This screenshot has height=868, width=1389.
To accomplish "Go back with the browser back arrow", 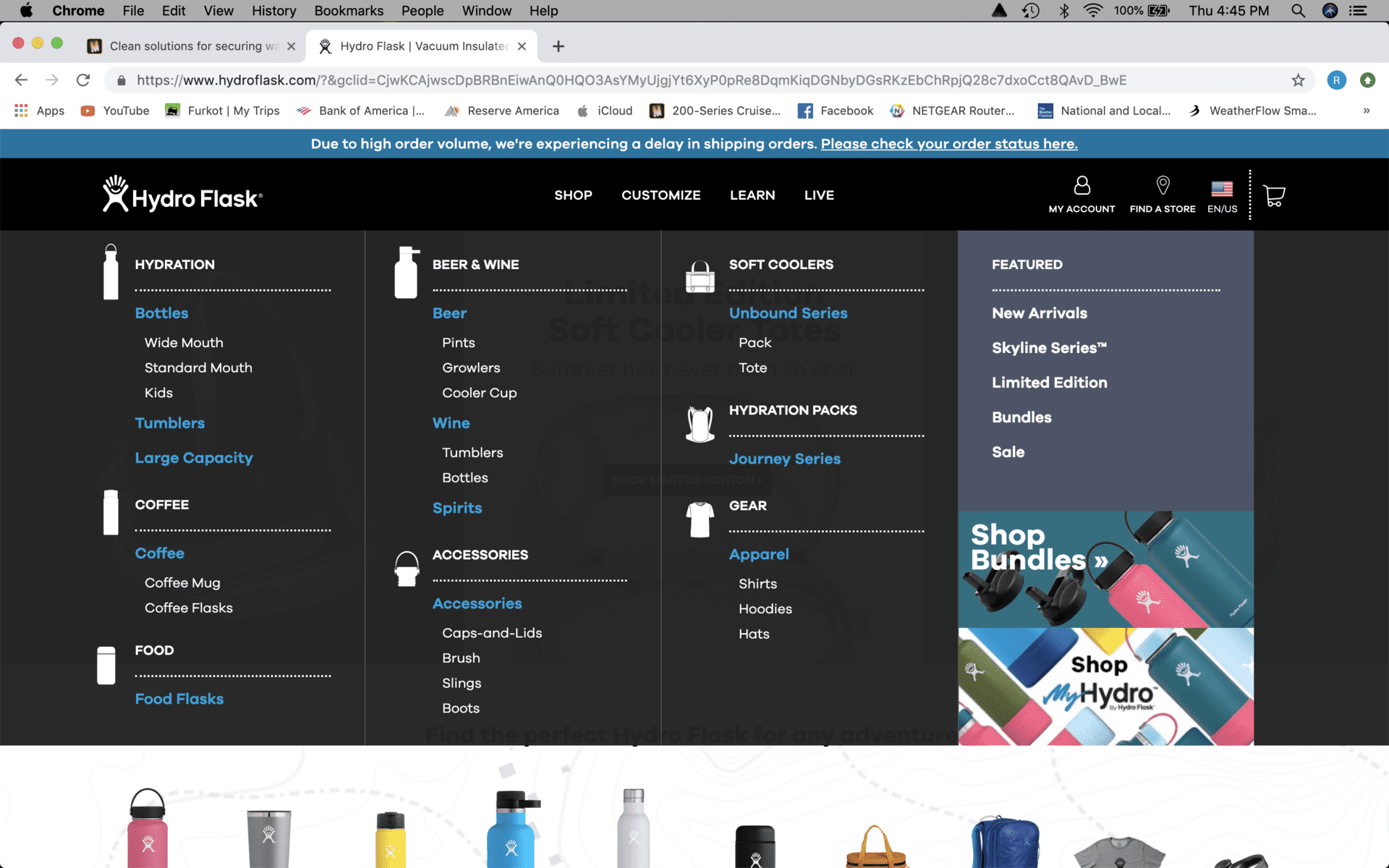I will [21, 80].
